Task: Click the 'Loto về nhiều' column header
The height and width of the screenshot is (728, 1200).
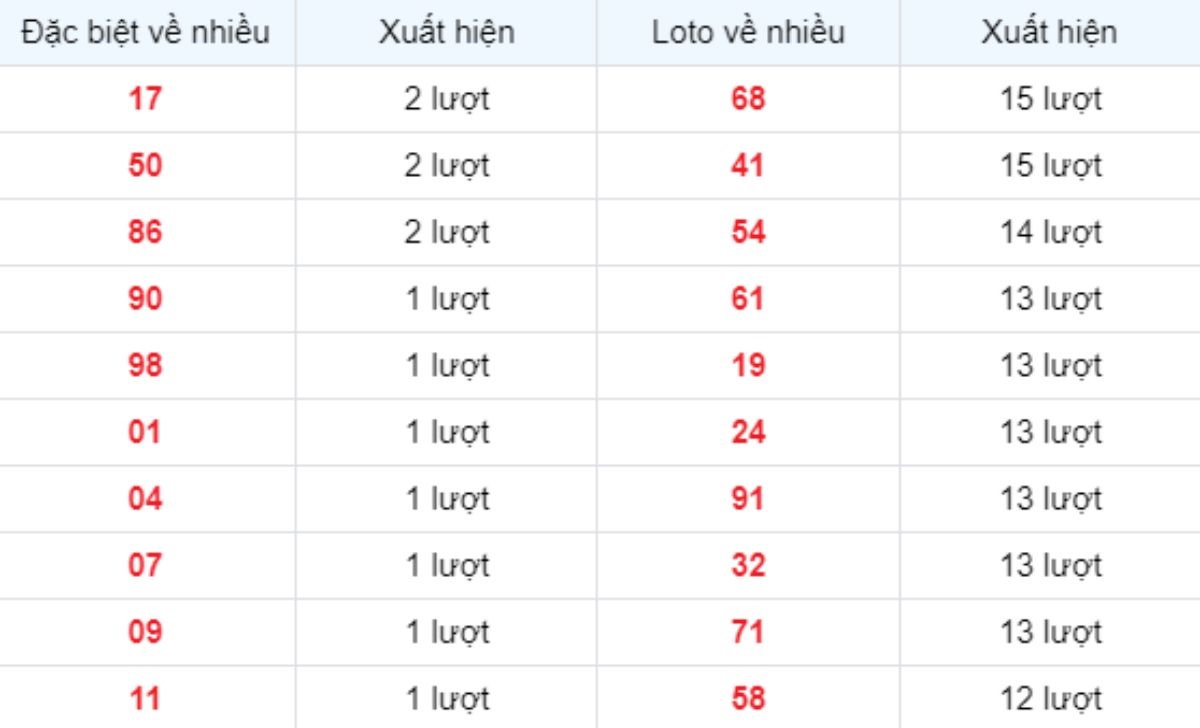Action: click(x=748, y=33)
